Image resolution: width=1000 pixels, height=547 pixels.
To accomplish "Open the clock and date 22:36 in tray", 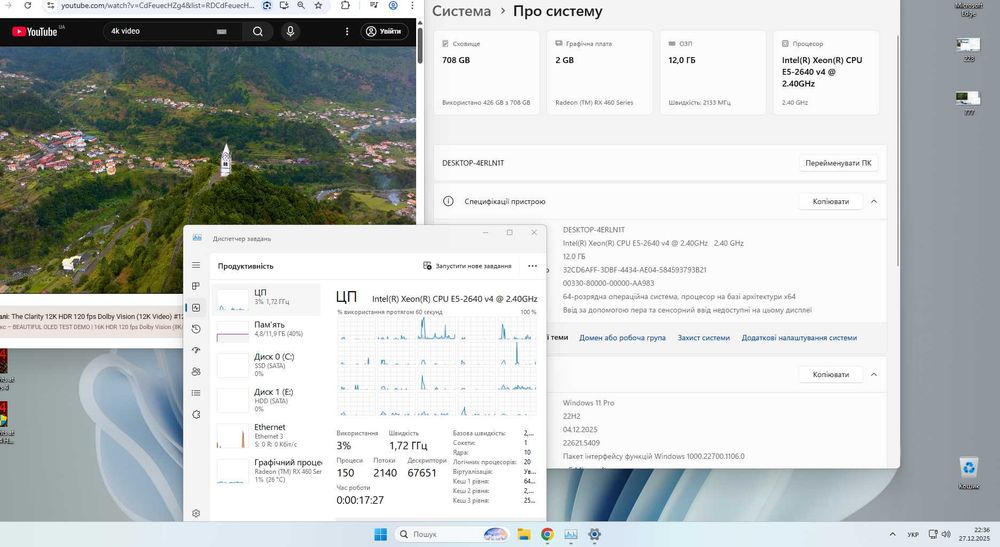I will [974, 534].
